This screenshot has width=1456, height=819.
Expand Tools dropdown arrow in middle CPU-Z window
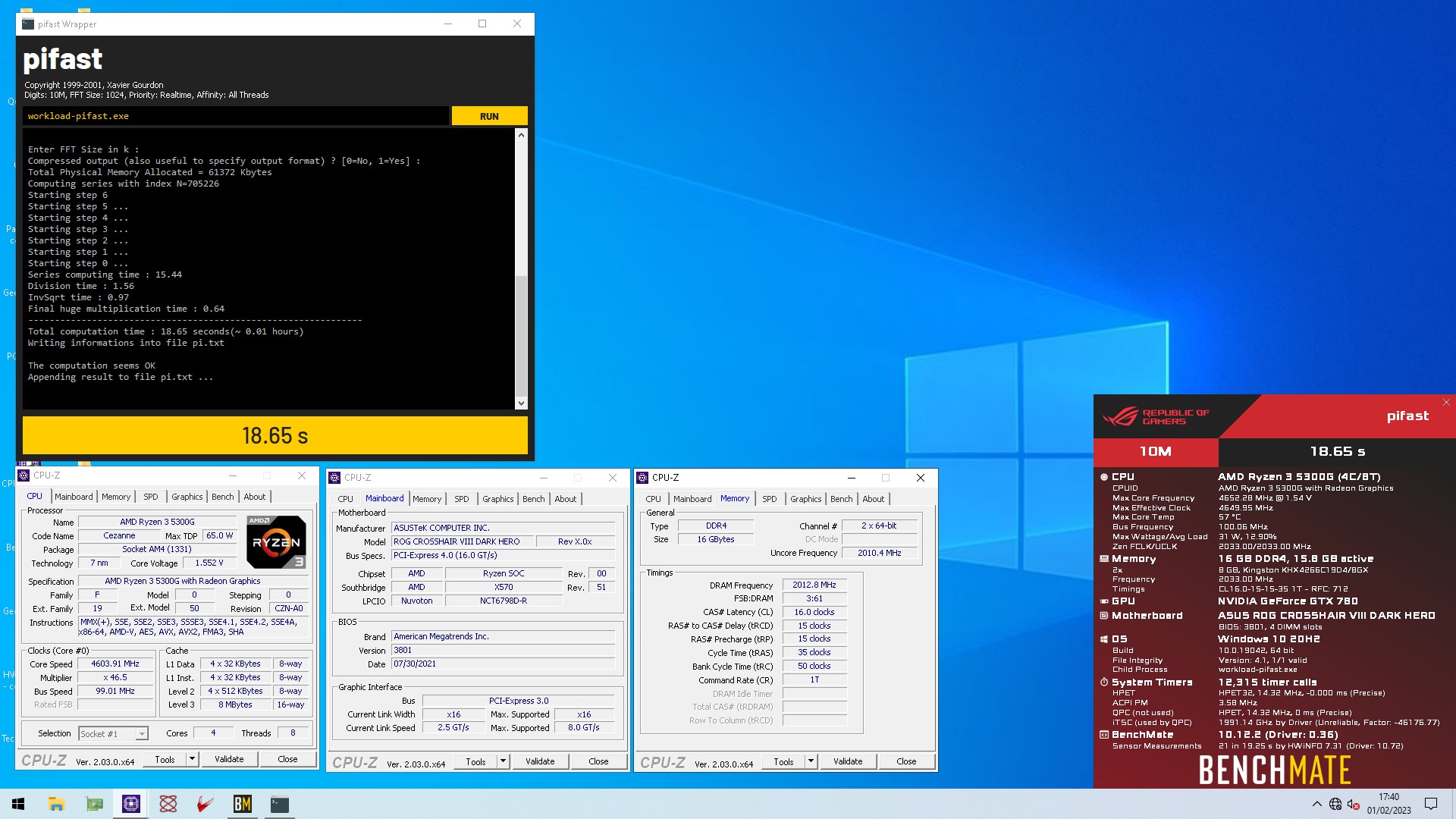click(503, 761)
